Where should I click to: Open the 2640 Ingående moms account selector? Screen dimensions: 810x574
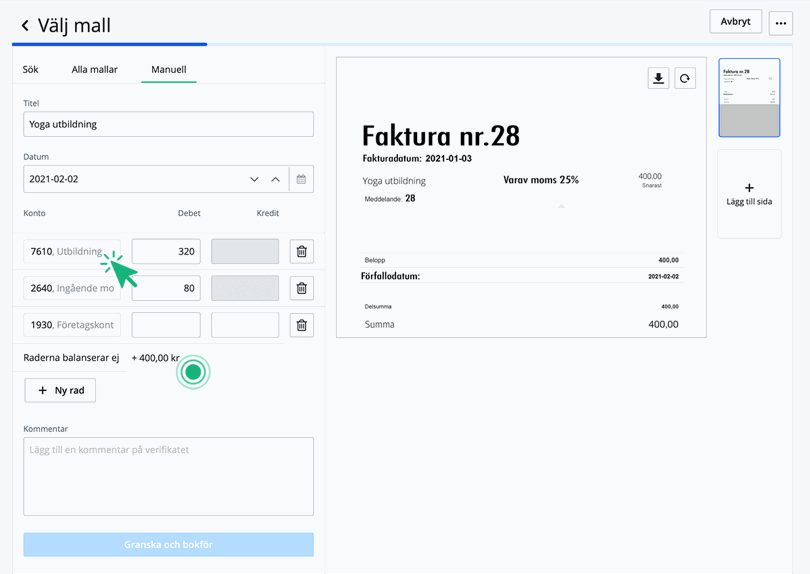coord(71,288)
